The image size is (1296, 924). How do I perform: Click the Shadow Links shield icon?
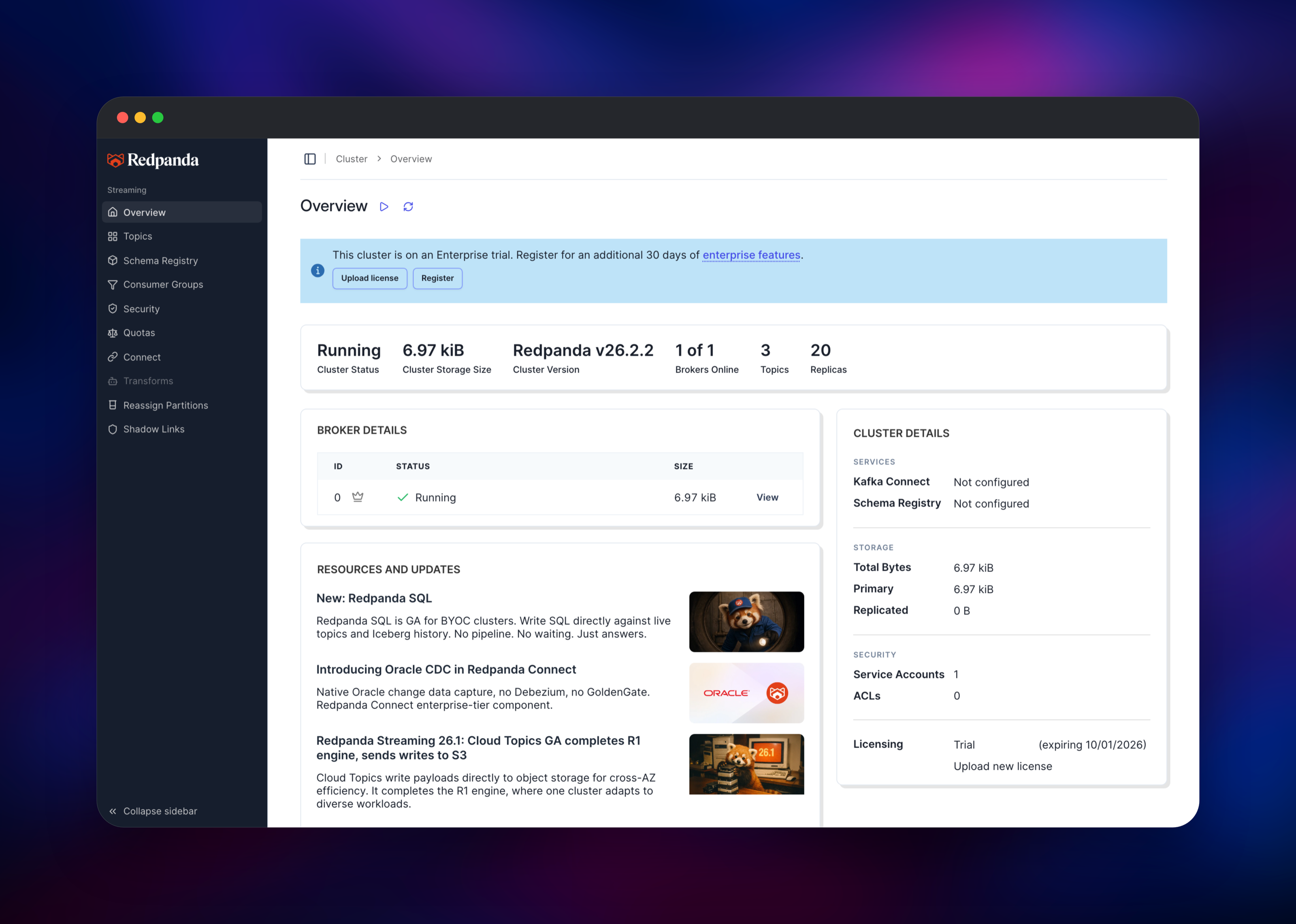[x=113, y=429]
